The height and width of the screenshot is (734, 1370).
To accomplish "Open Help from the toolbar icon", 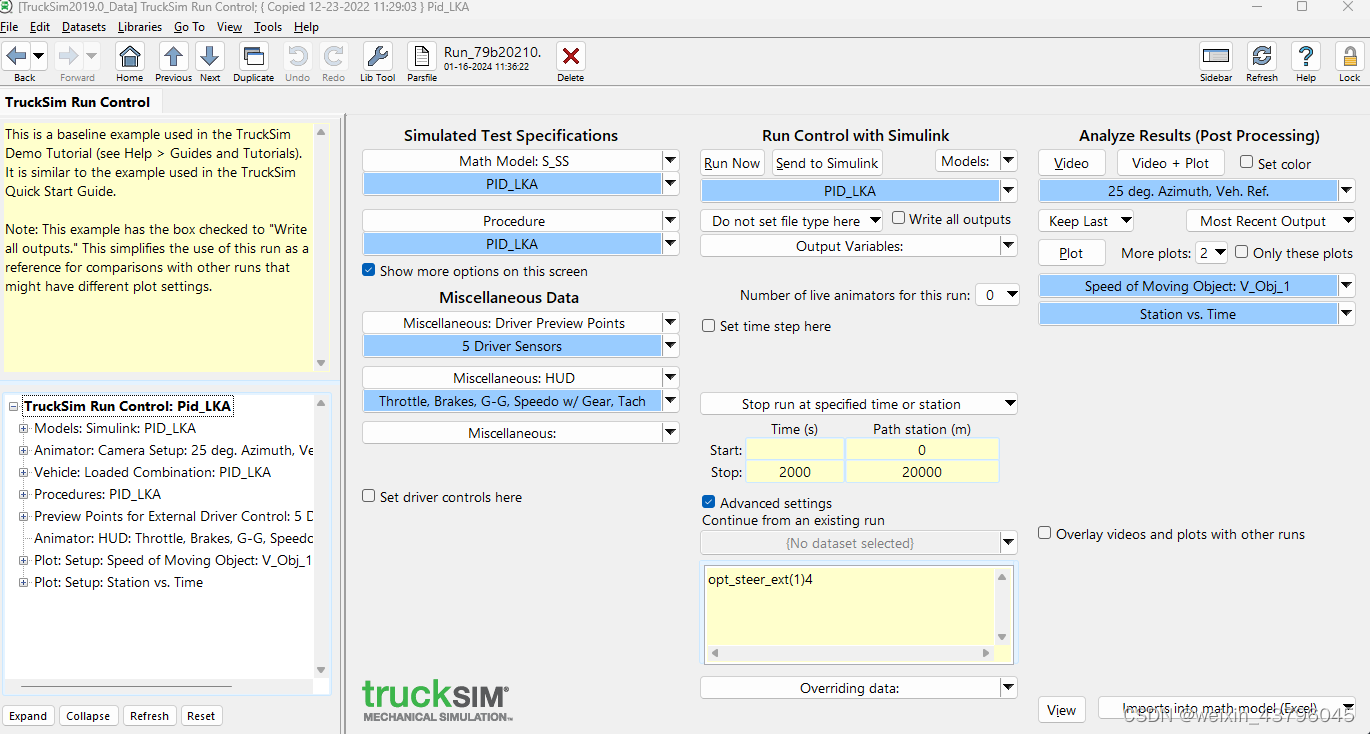I will (1306, 56).
